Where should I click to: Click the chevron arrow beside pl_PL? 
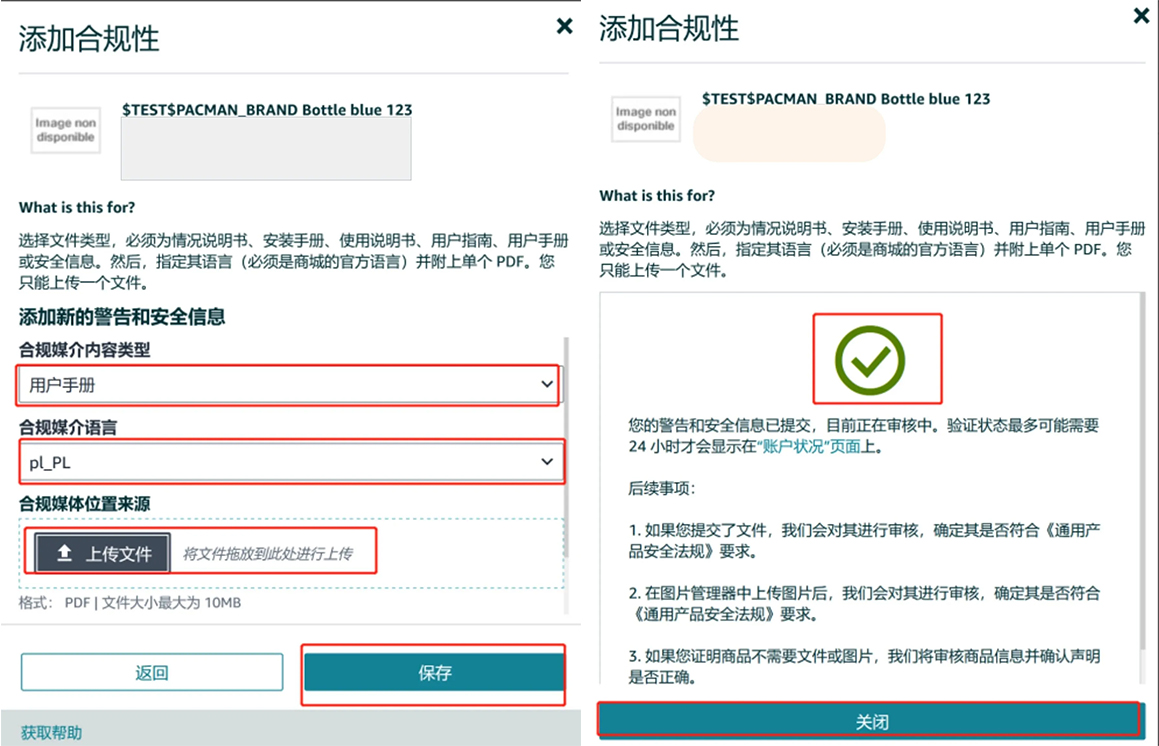tap(546, 462)
